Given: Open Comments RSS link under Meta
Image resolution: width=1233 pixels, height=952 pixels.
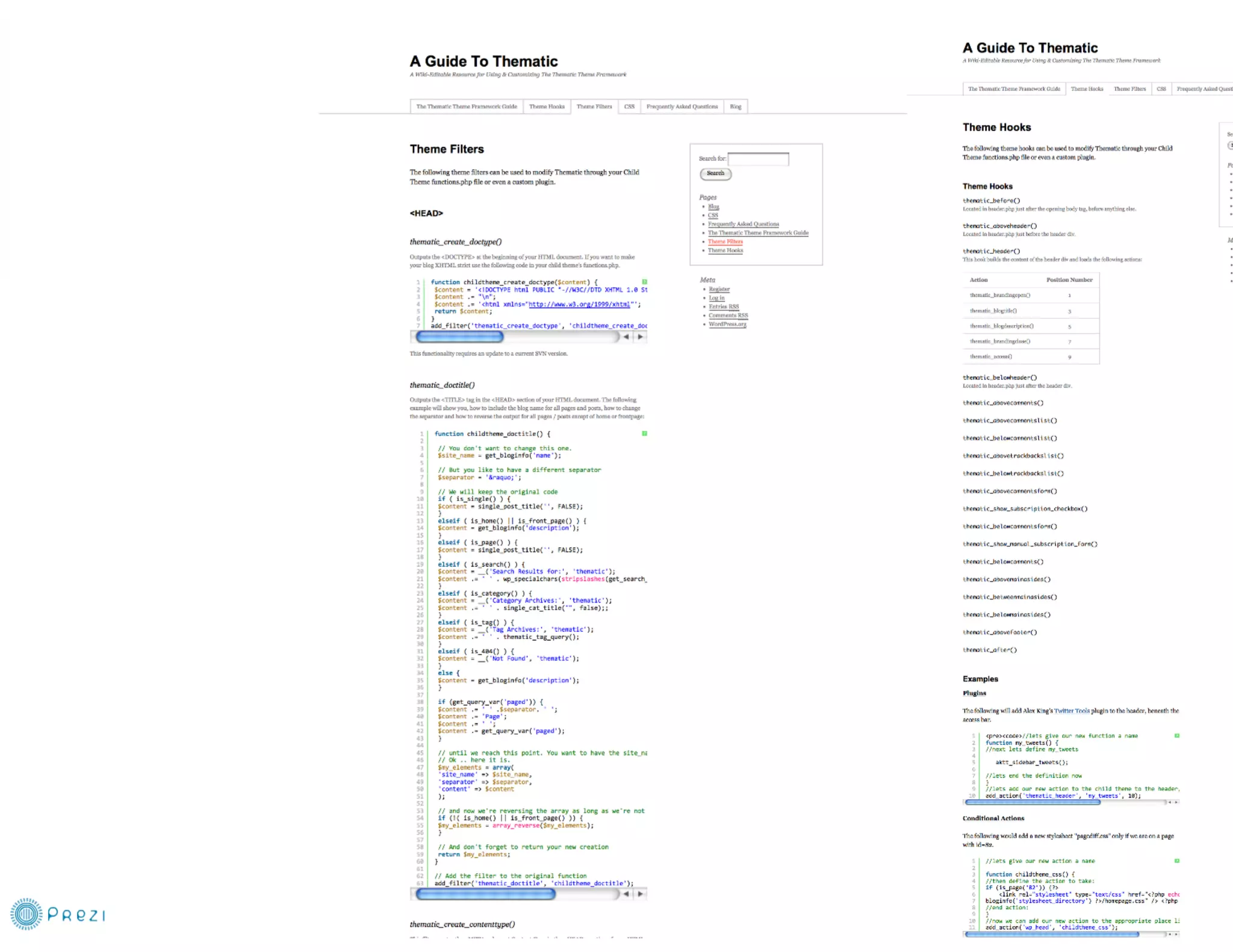Looking at the screenshot, I should pyautogui.click(x=728, y=315).
